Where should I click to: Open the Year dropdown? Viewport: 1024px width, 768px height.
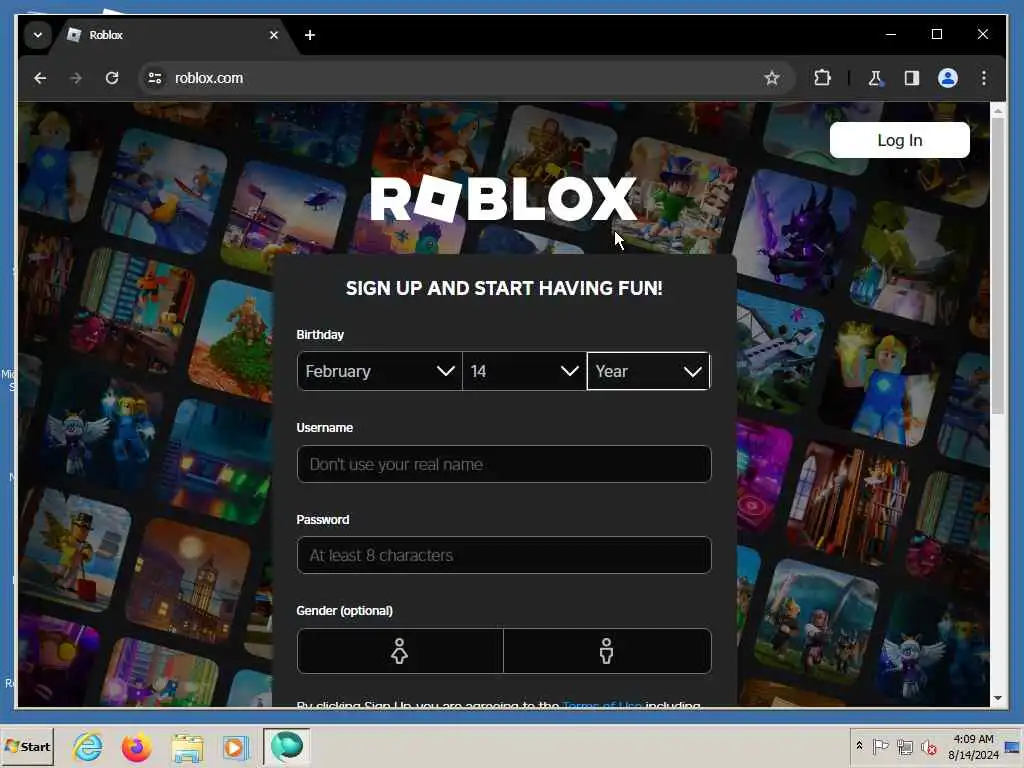point(648,371)
